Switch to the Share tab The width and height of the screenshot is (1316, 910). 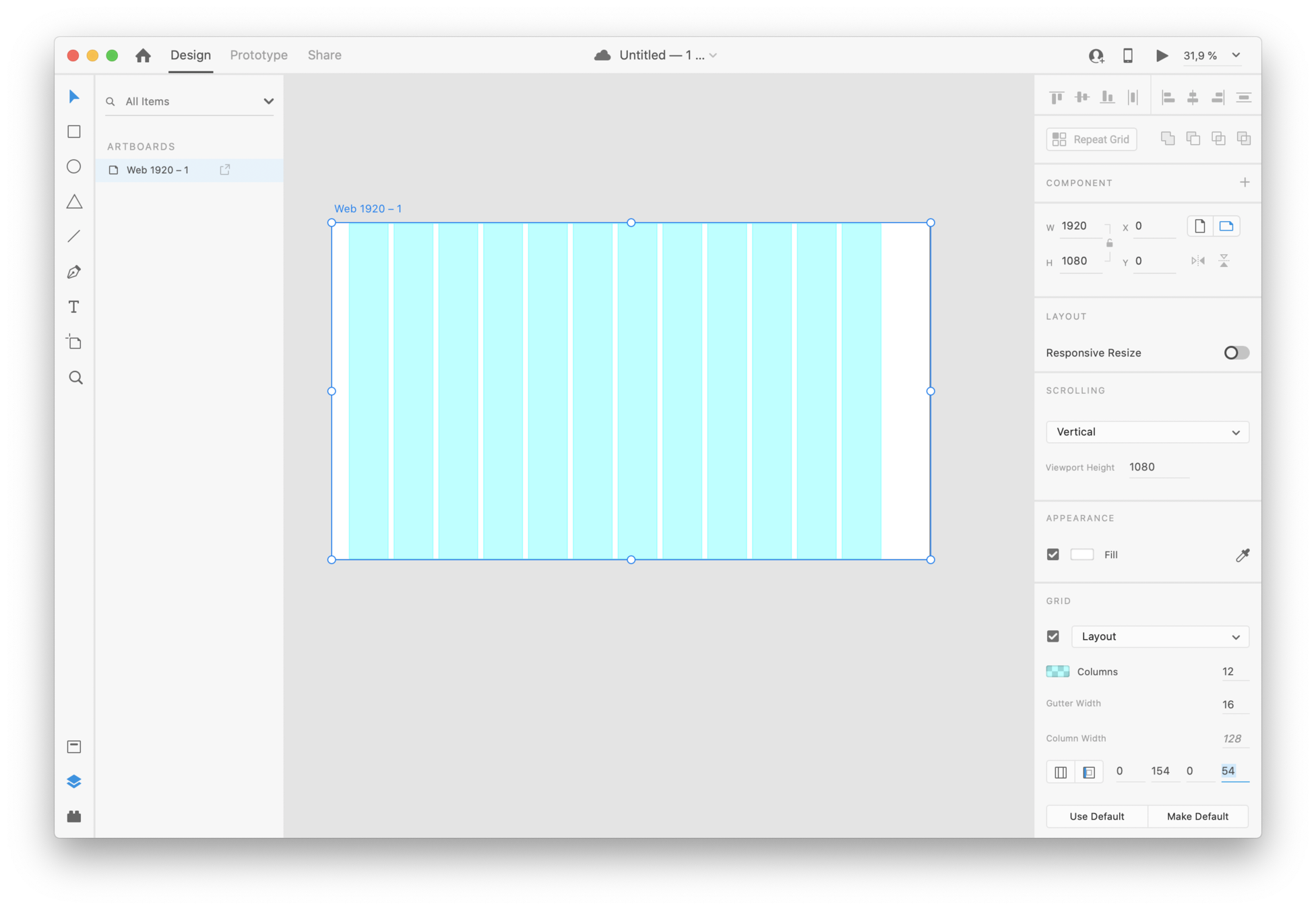click(324, 55)
